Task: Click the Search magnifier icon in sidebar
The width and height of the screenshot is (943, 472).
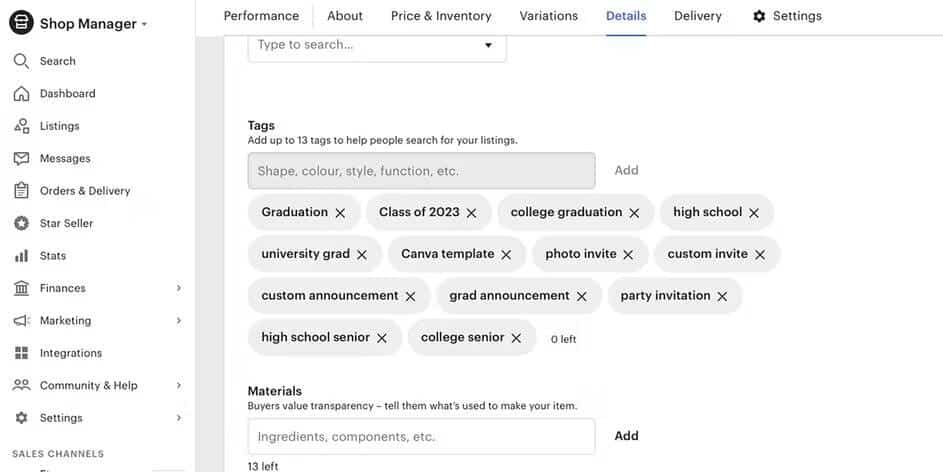Action: click(x=21, y=61)
